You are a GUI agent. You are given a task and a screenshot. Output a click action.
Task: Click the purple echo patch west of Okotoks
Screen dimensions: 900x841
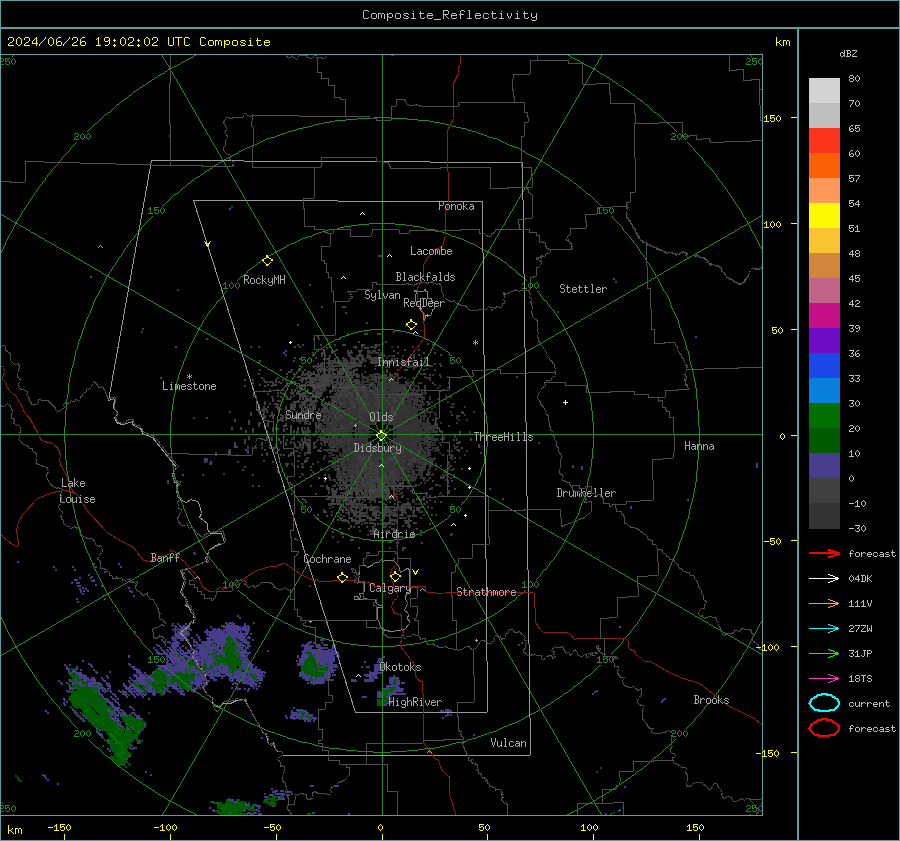[x=316, y=662]
